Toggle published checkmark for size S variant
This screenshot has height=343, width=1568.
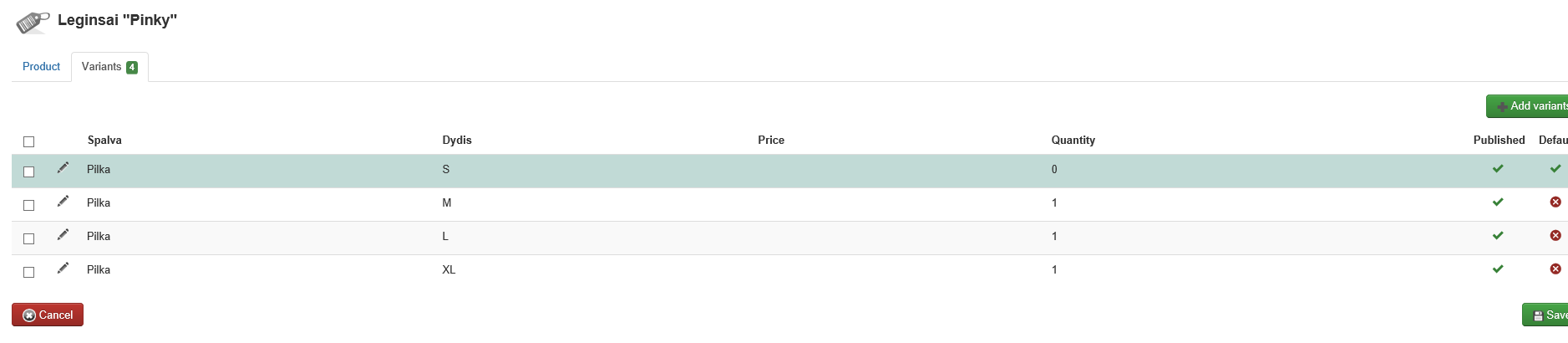click(1498, 169)
